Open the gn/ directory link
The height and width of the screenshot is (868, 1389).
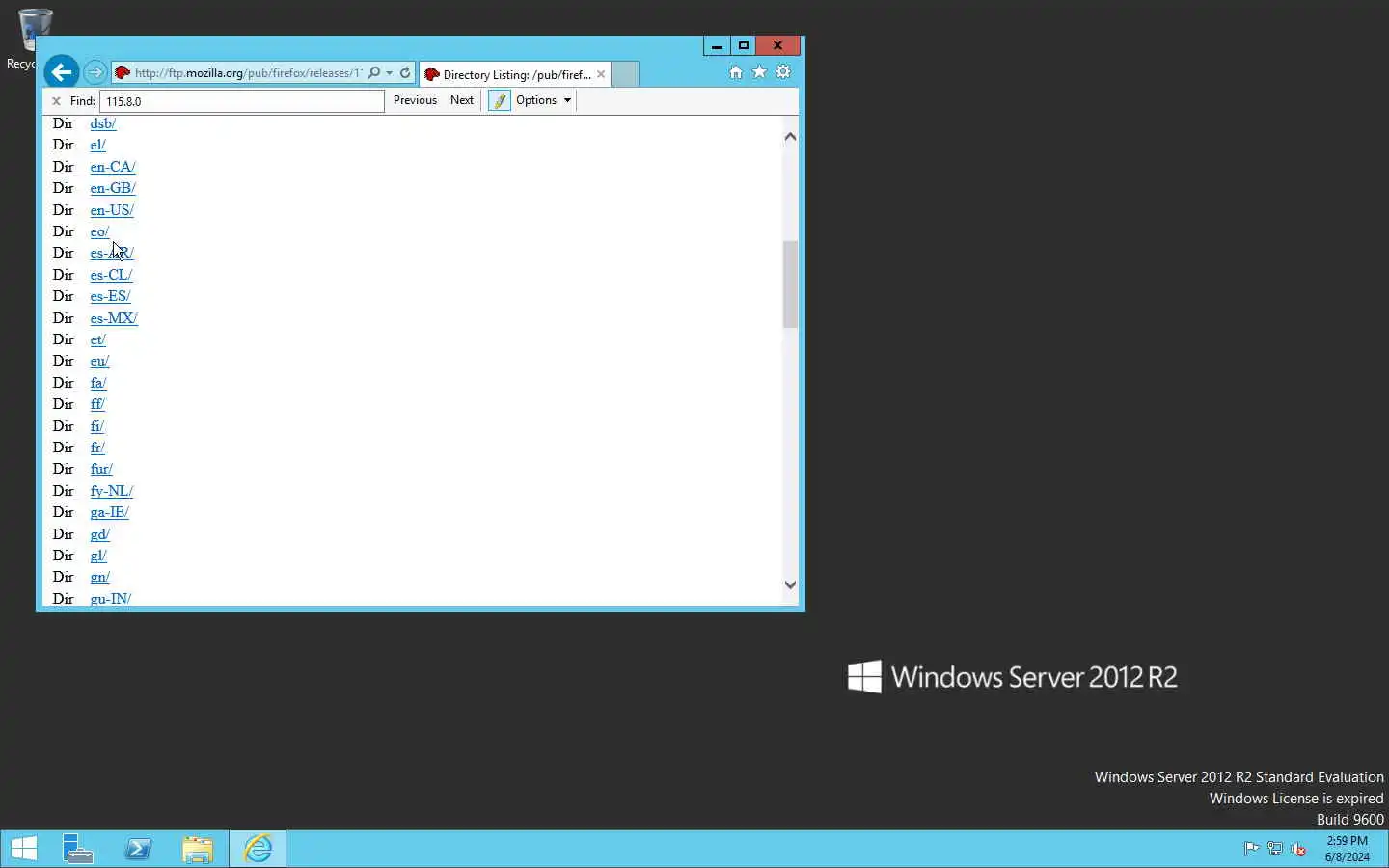tap(99, 577)
